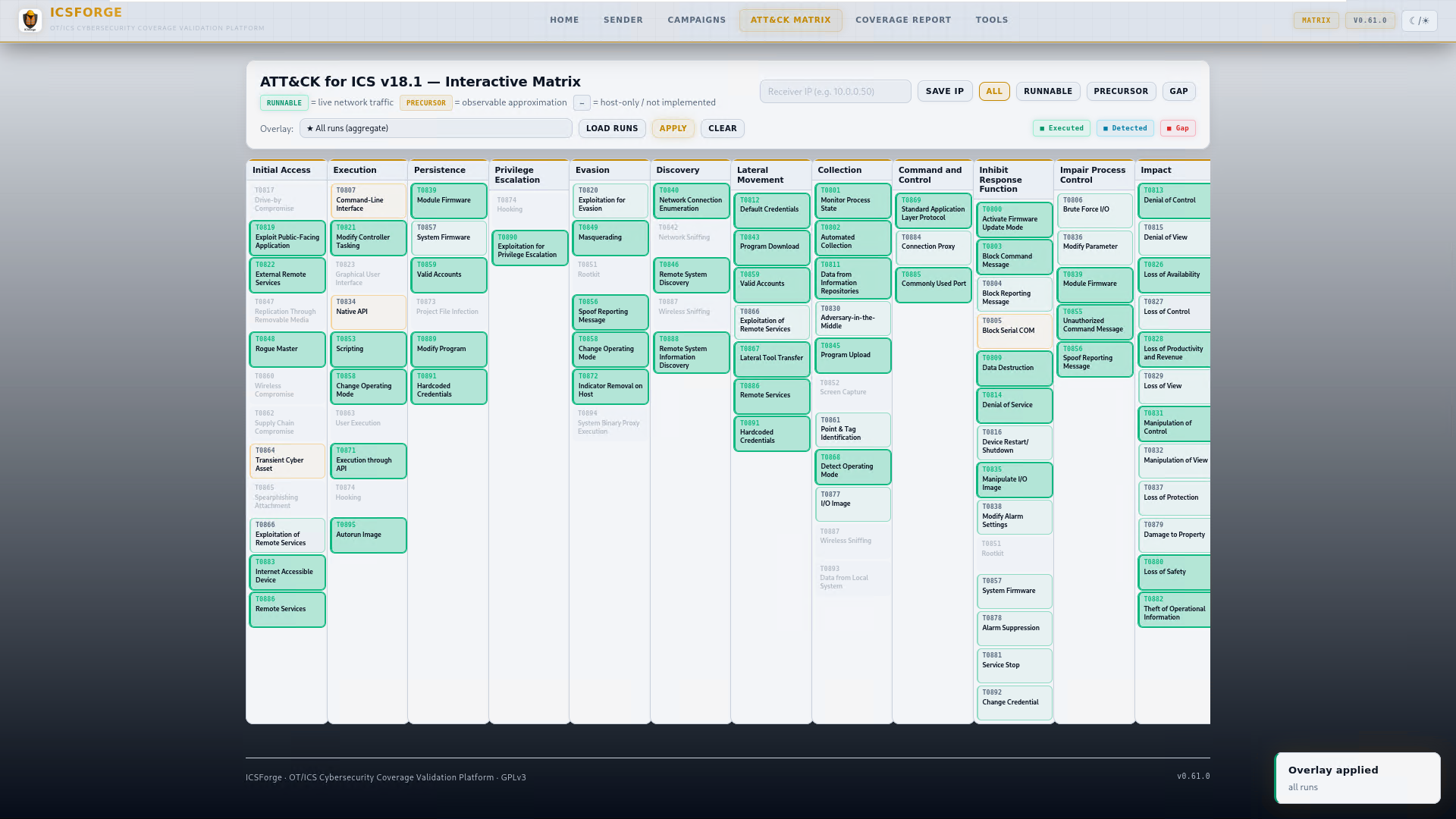This screenshot has width=1456, height=819.
Task: Click the LOAD RUNS button
Action: (x=611, y=128)
